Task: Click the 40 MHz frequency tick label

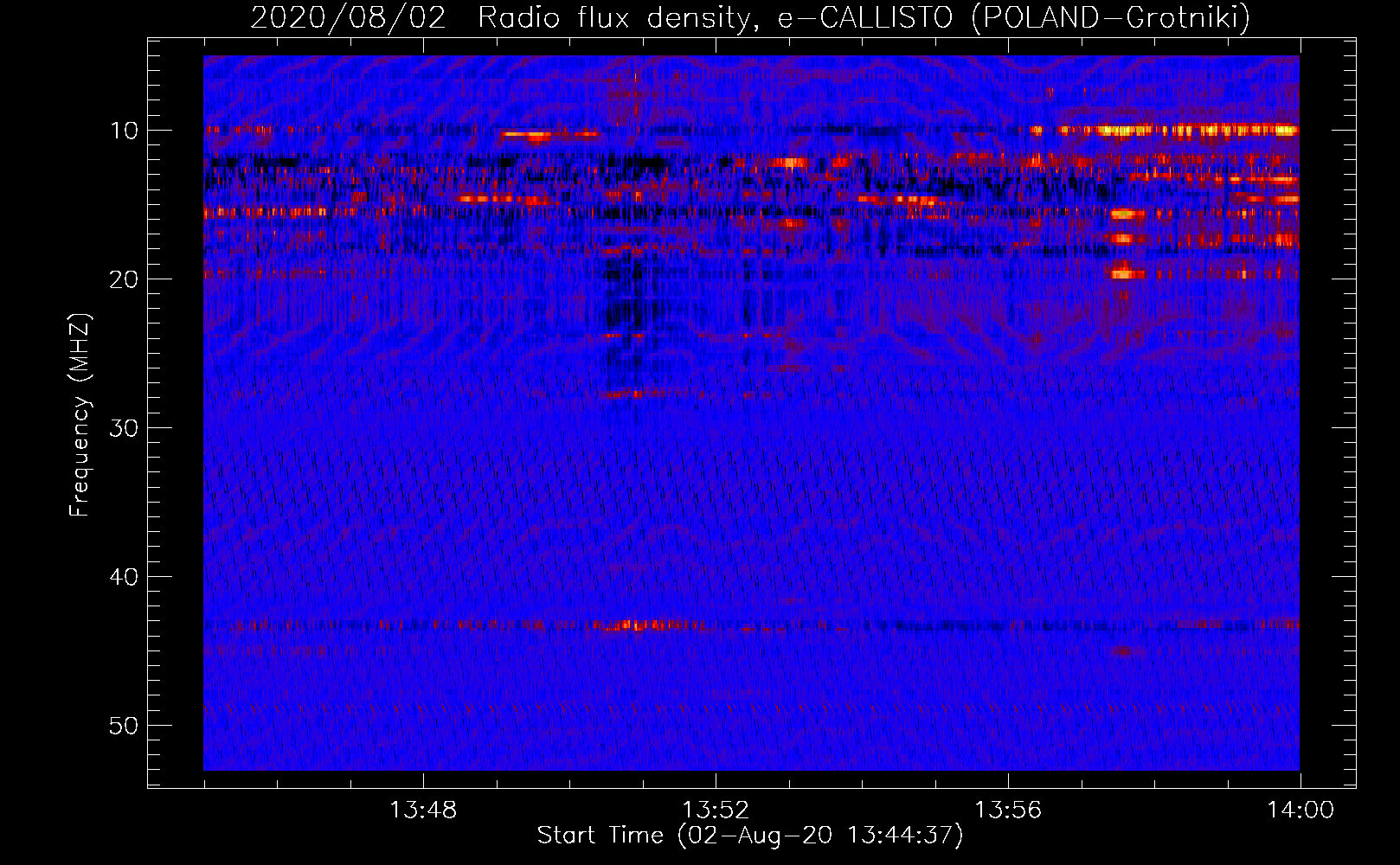Action: point(125,577)
